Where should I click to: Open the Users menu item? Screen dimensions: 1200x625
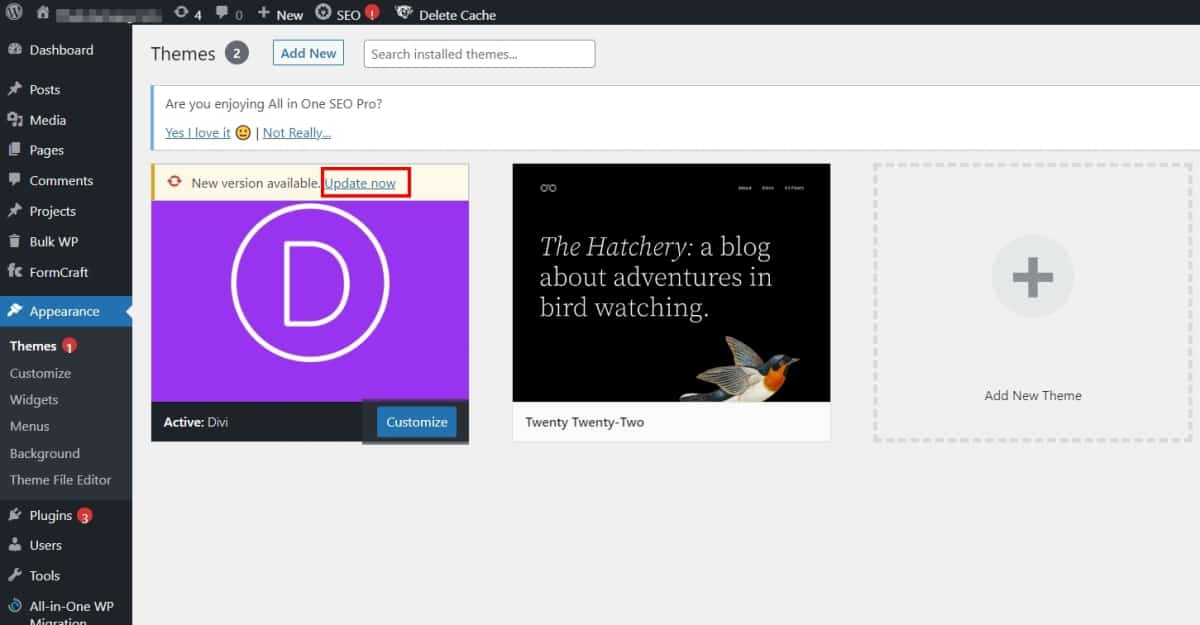[x=45, y=545]
